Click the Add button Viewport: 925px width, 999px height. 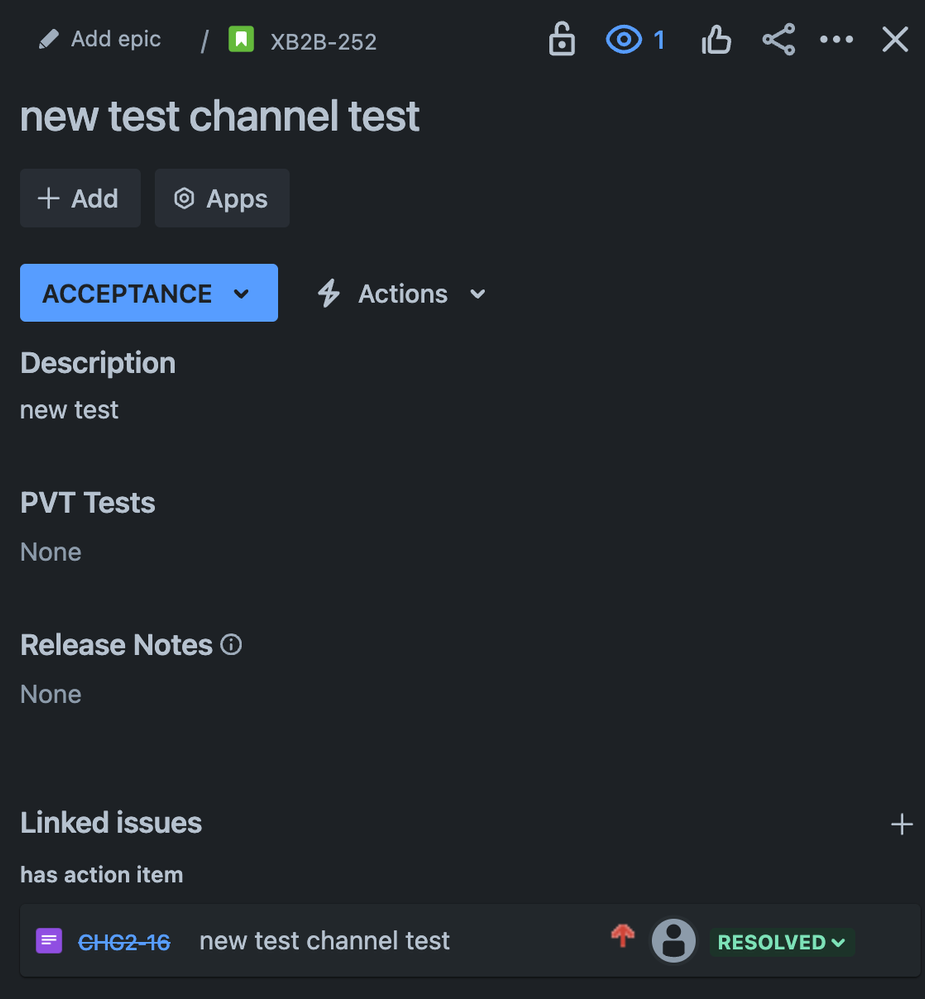tap(80, 198)
